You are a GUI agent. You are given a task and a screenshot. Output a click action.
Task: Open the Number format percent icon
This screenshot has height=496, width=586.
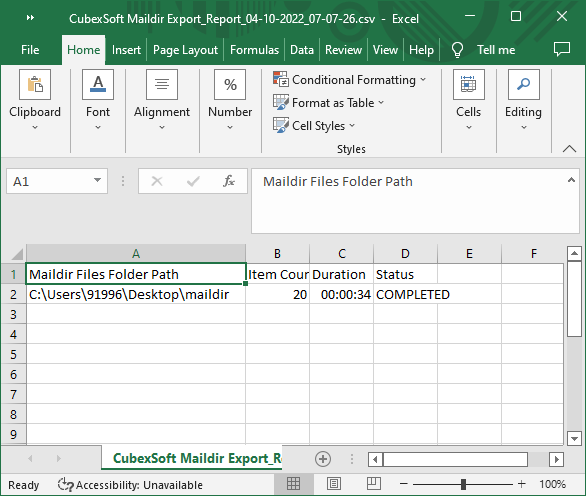[x=230, y=84]
